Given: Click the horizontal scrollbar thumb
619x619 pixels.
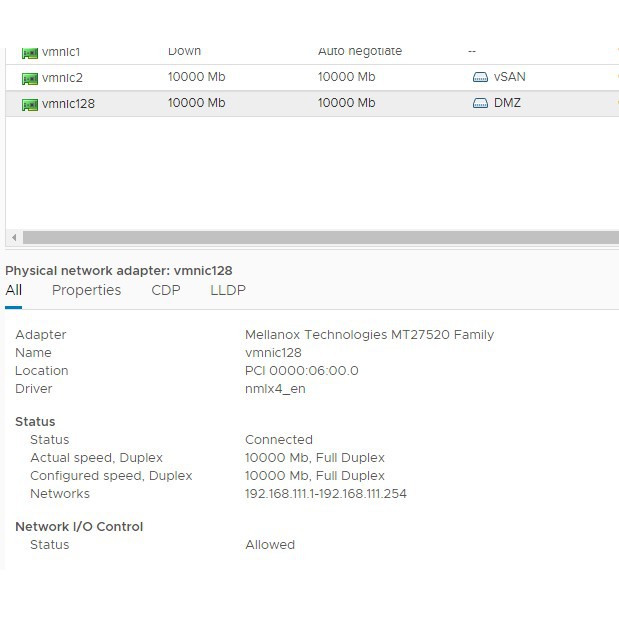Looking at the screenshot, I should click(320, 238).
